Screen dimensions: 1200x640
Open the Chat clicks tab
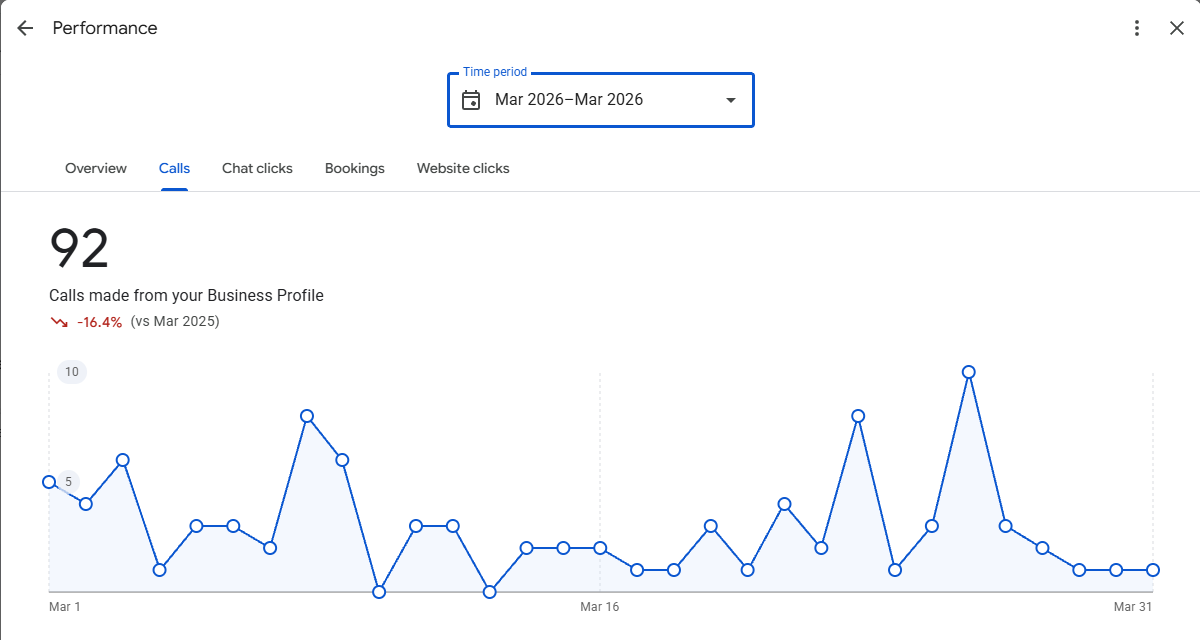coord(257,168)
